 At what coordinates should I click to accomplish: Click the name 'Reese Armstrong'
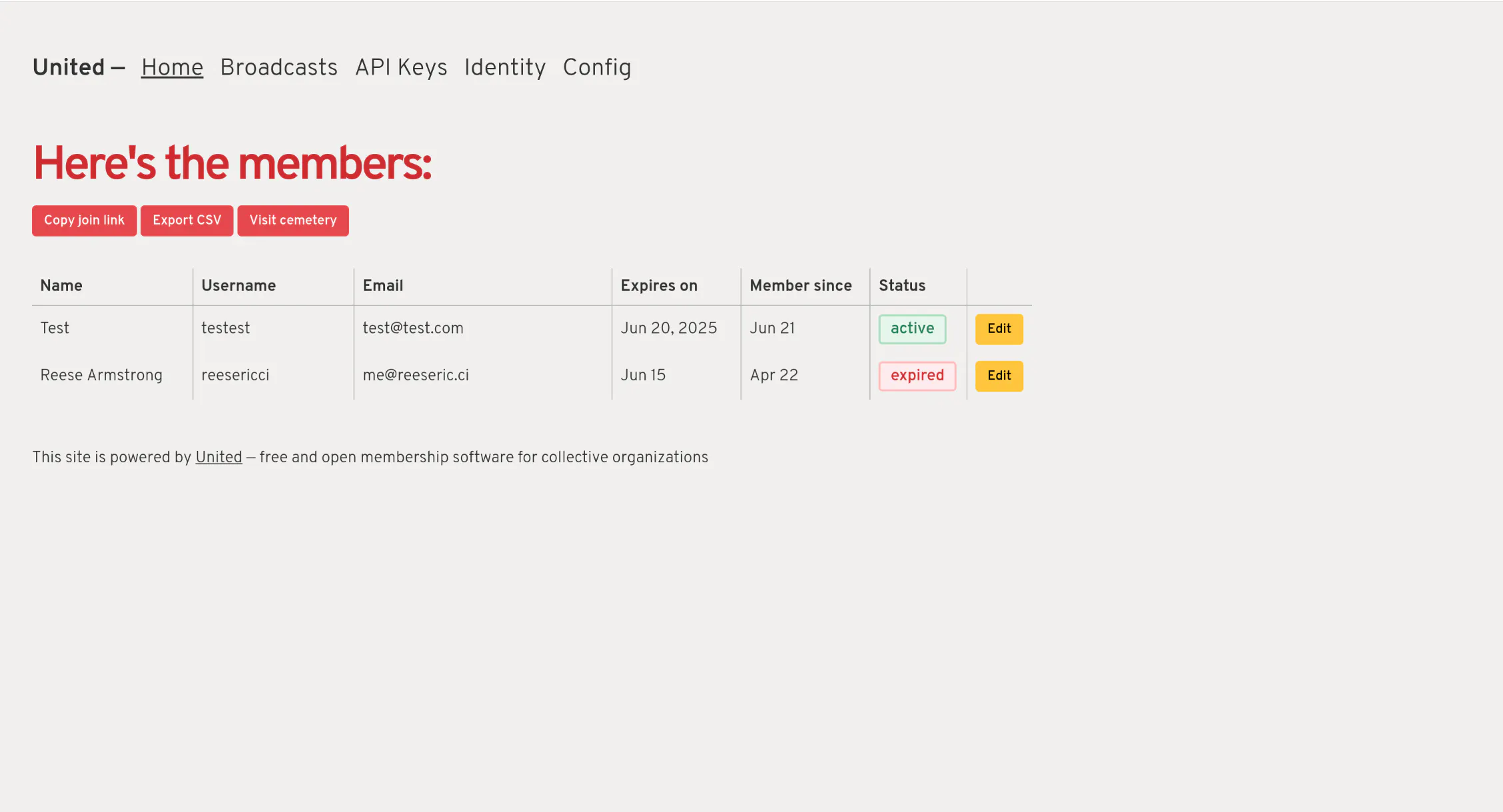pos(101,376)
